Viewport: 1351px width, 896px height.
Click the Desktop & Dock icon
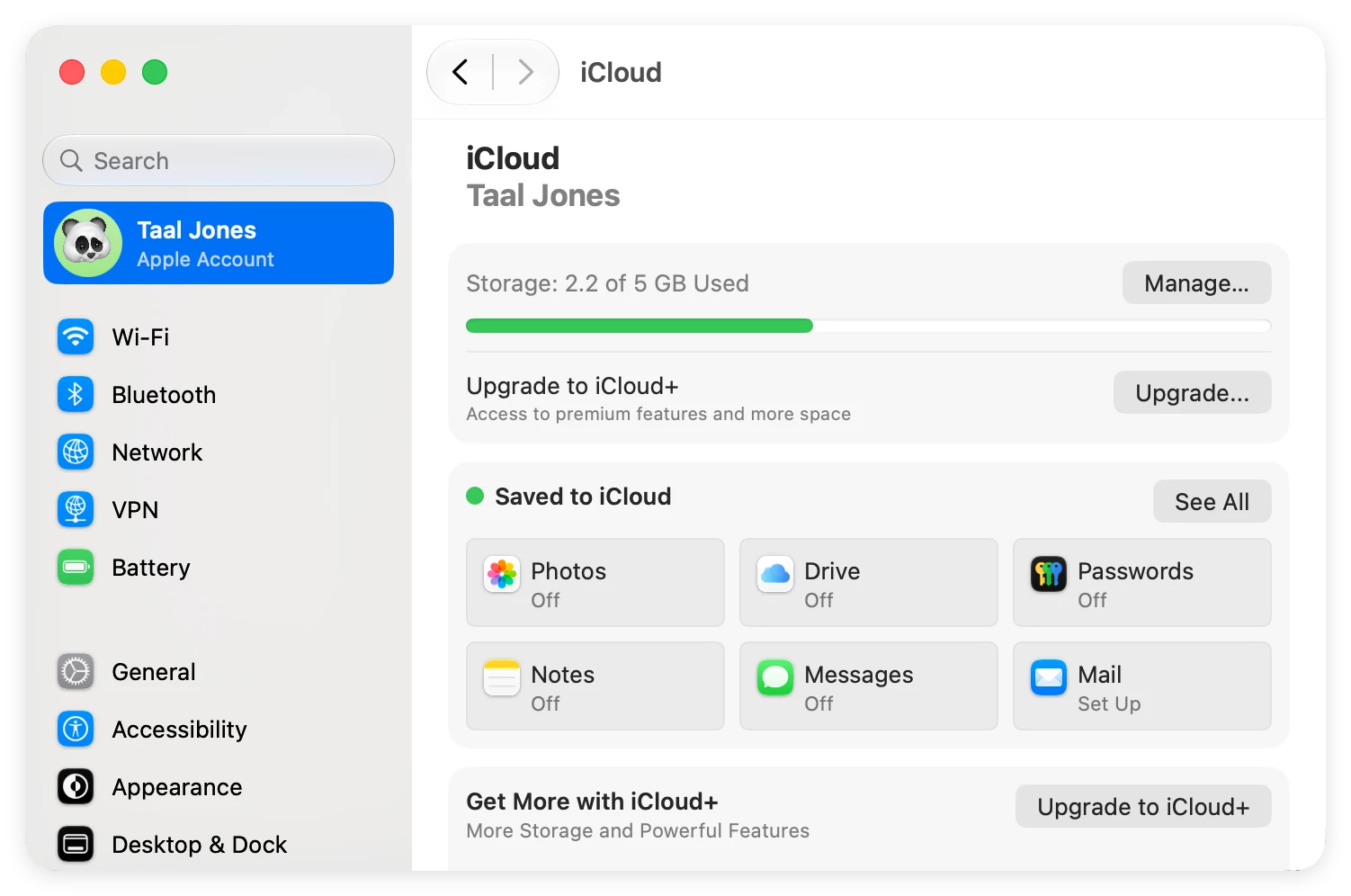point(76,845)
